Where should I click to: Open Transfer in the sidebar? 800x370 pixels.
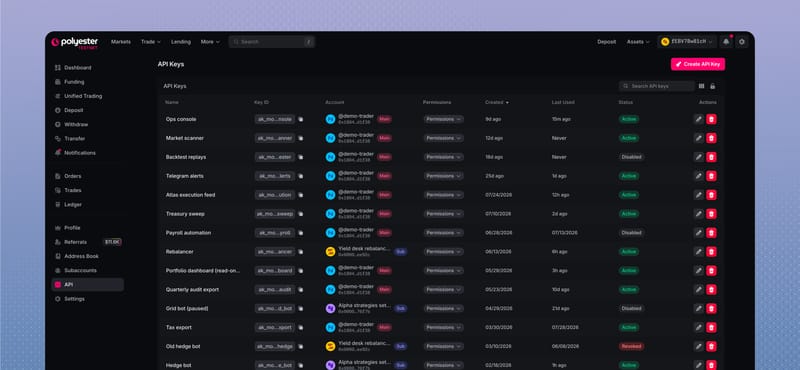(x=88, y=139)
